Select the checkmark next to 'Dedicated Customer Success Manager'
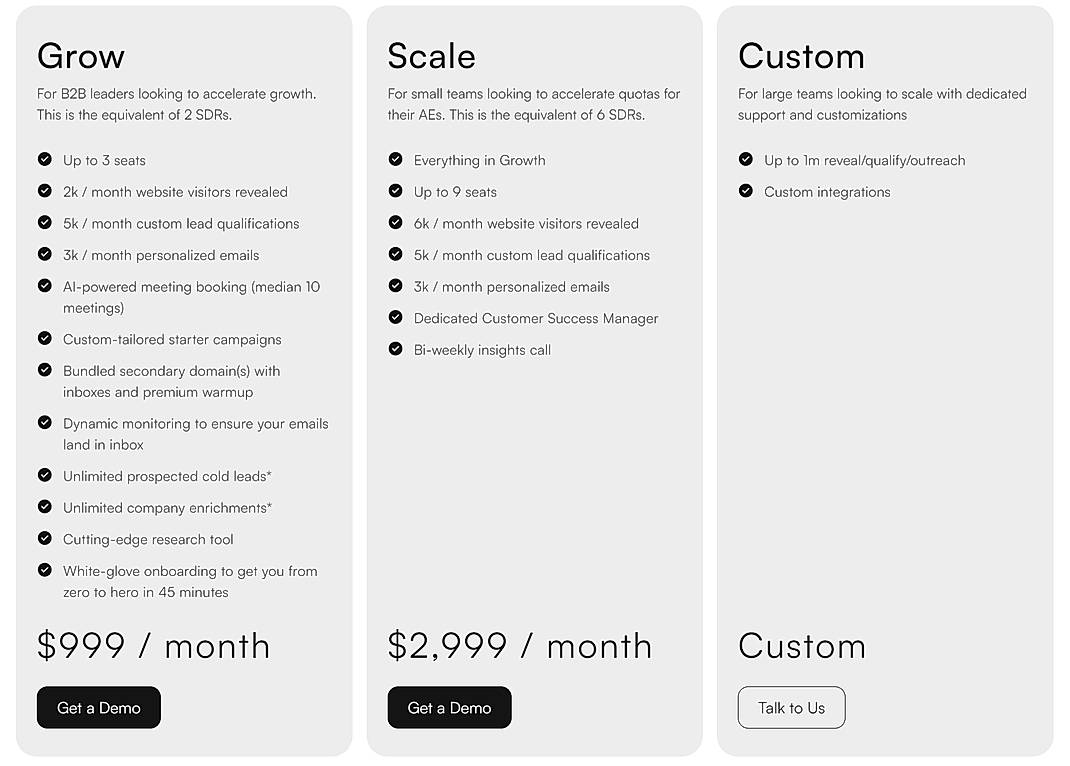 [396, 318]
